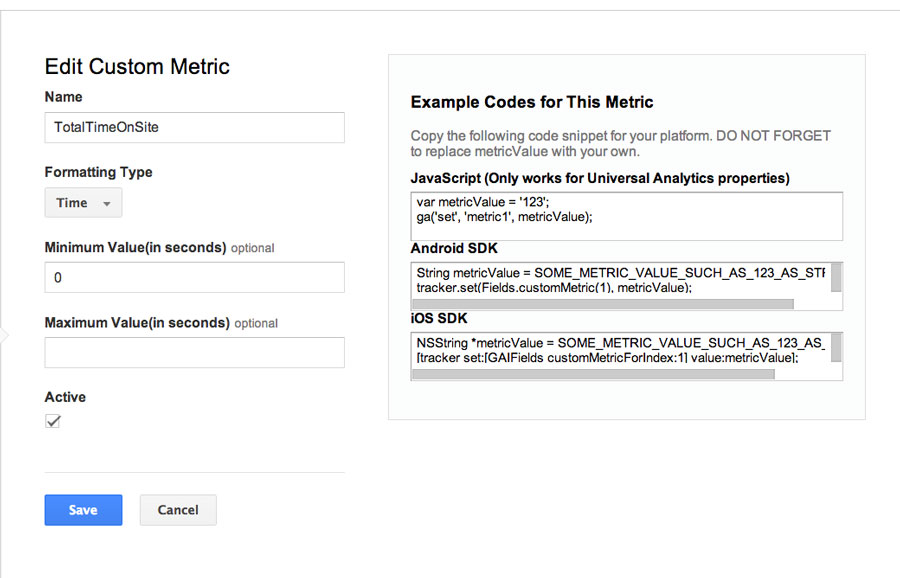Click the Name field containing TotalTimeOnSite
The width and height of the screenshot is (900, 578).
tap(195, 127)
